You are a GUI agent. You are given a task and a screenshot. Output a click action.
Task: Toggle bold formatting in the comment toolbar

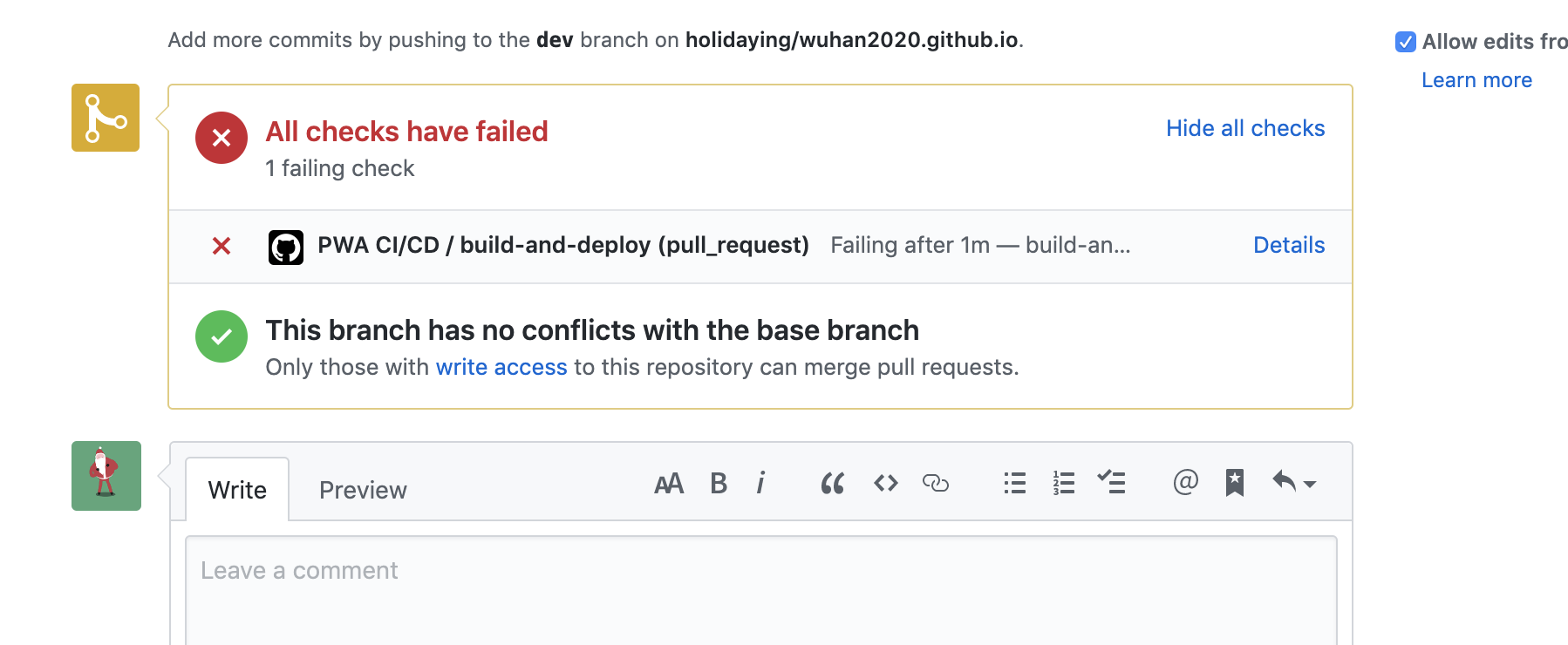point(717,483)
